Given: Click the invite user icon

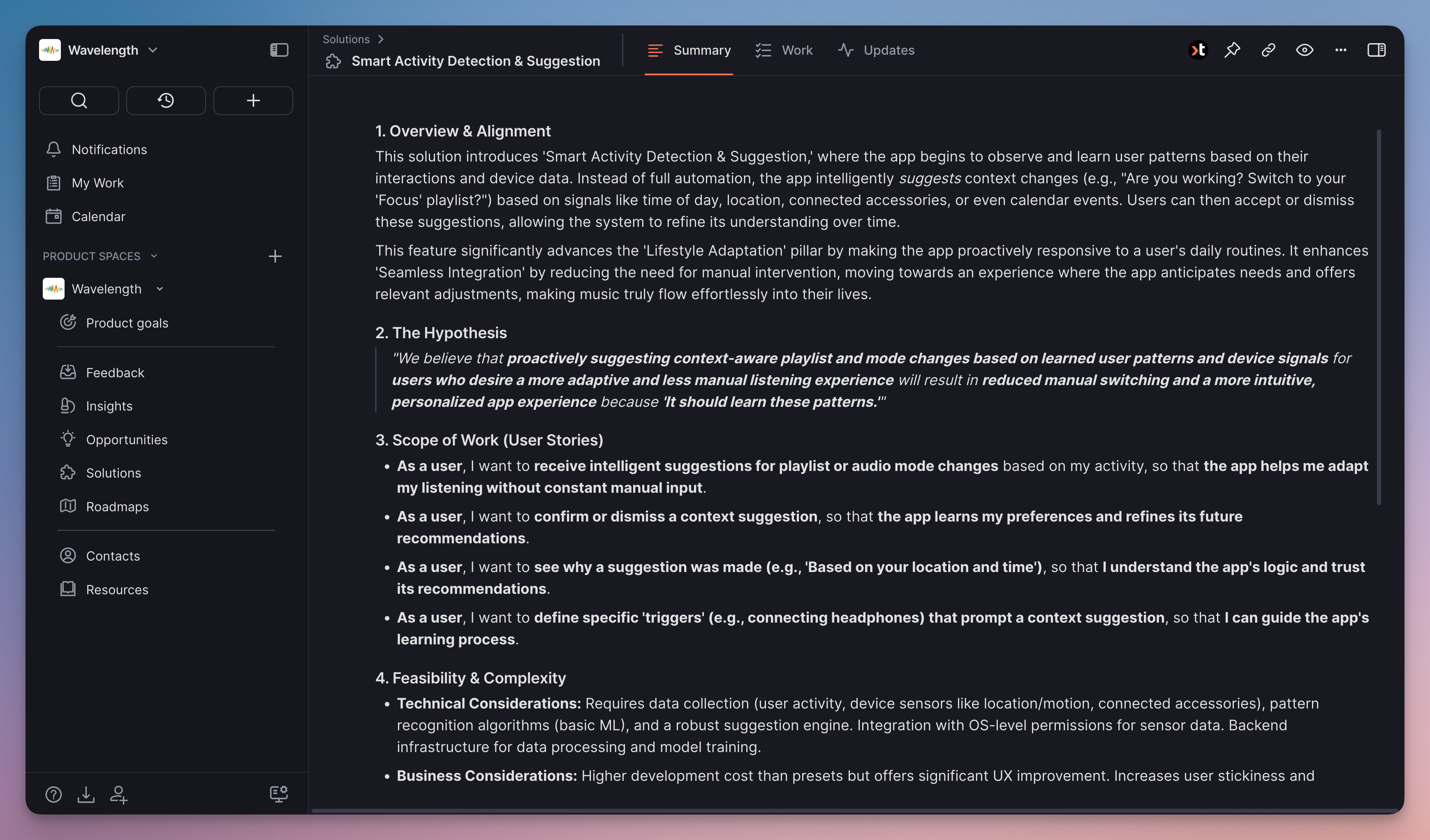Looking at the screenshot, I should point(118,794).
